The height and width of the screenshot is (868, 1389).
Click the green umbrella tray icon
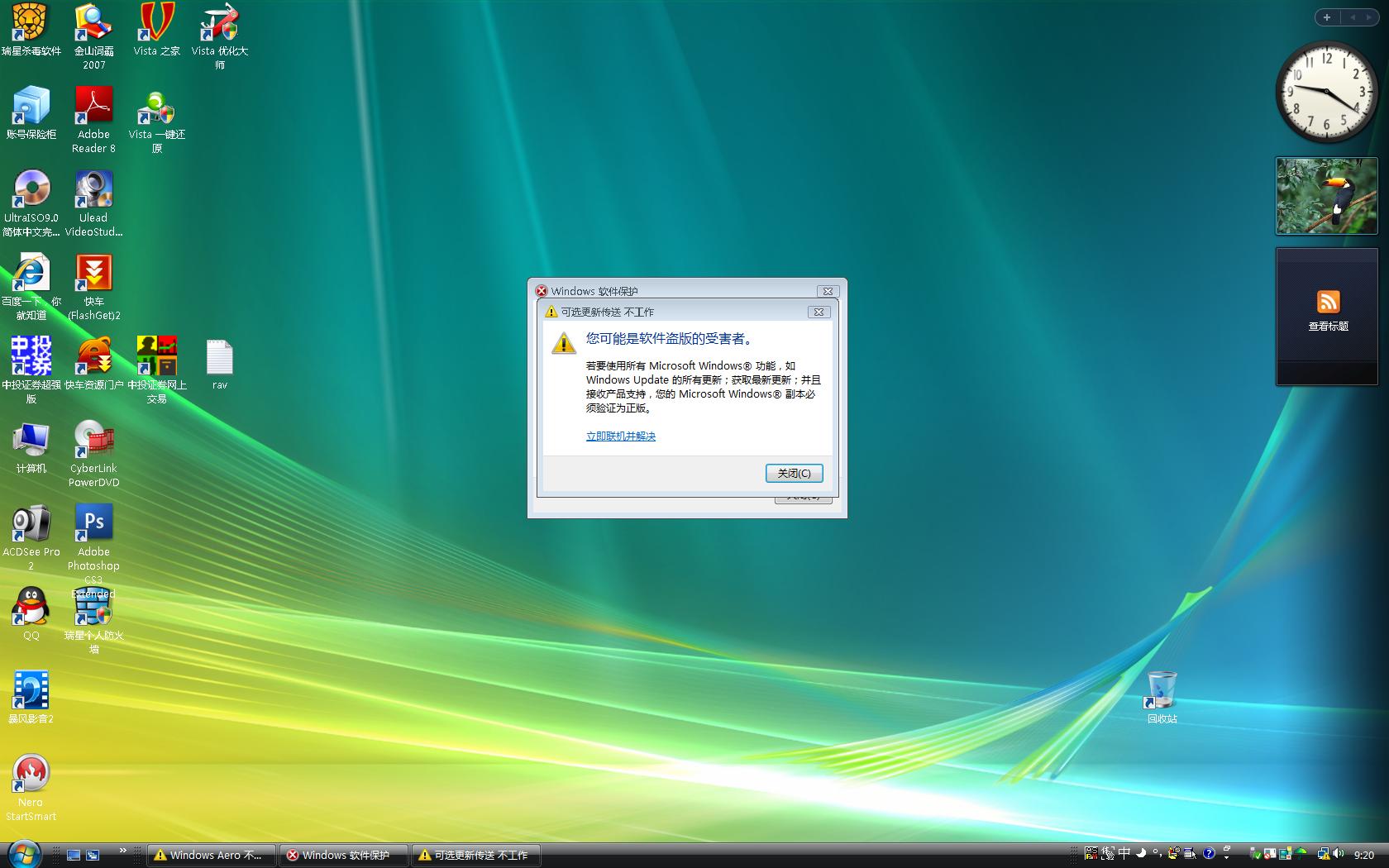(1301, 854)
